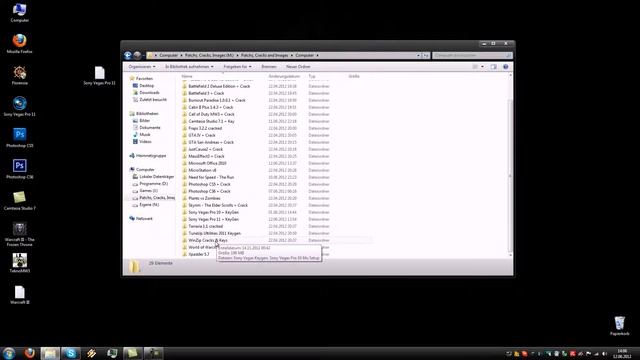
Task: Collapse the Bibliotheken group in sidebar
Action: pyautogui.click(x=144, y=113)
